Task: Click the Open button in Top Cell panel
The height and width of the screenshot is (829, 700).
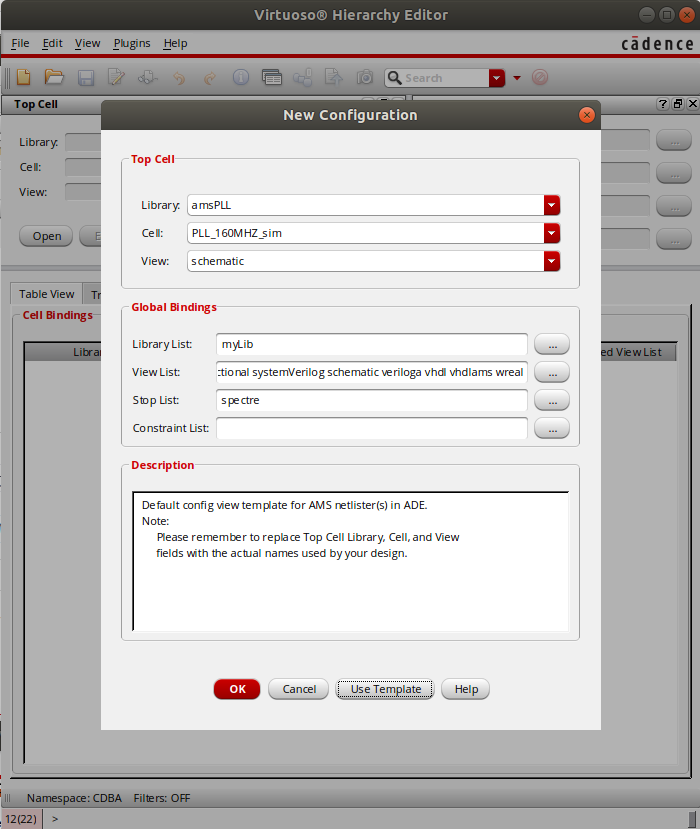Action: pyautogui.click(x=46, y=236)
